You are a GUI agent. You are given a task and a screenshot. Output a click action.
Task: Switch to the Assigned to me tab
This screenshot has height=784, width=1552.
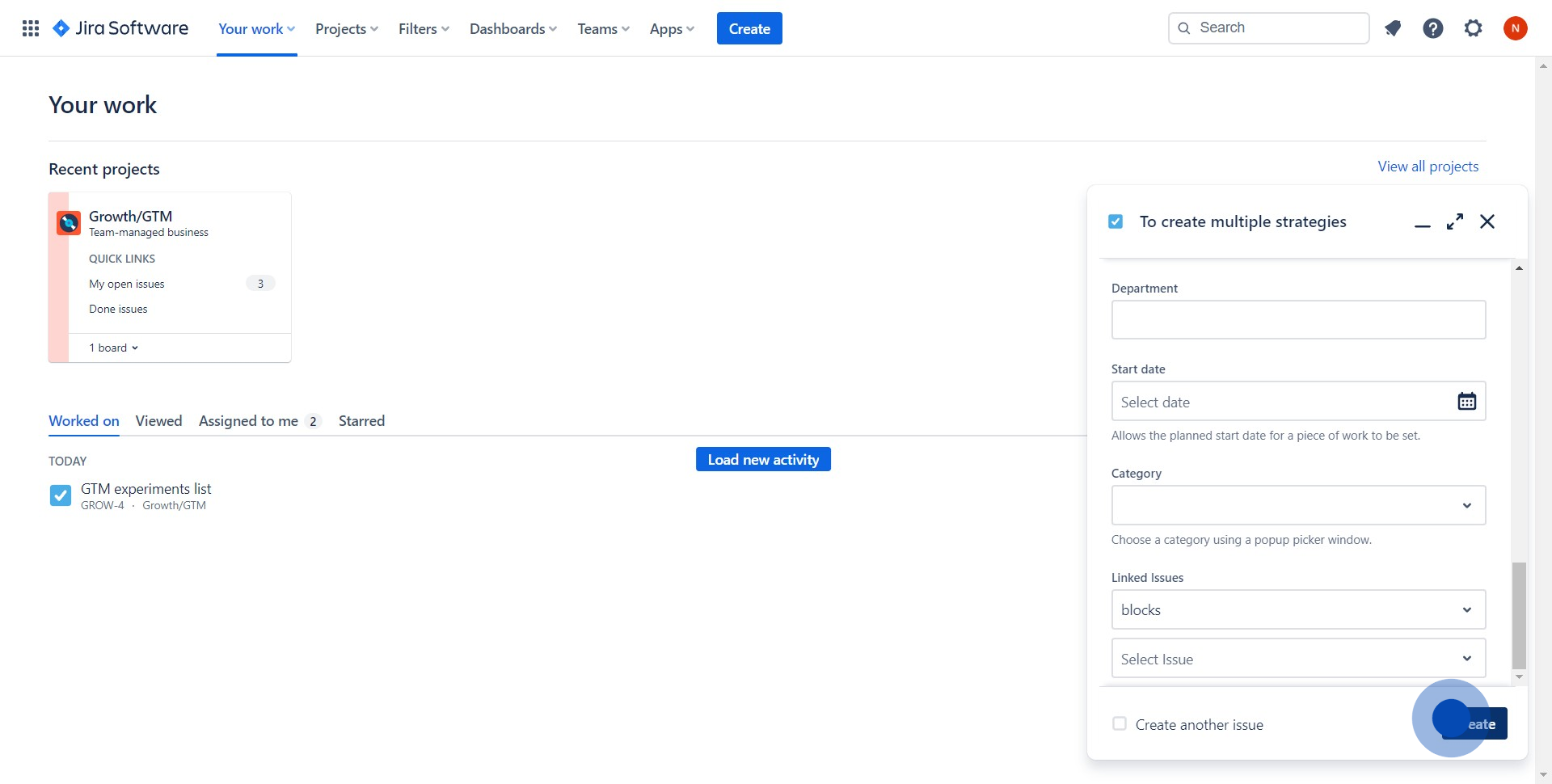249,421
